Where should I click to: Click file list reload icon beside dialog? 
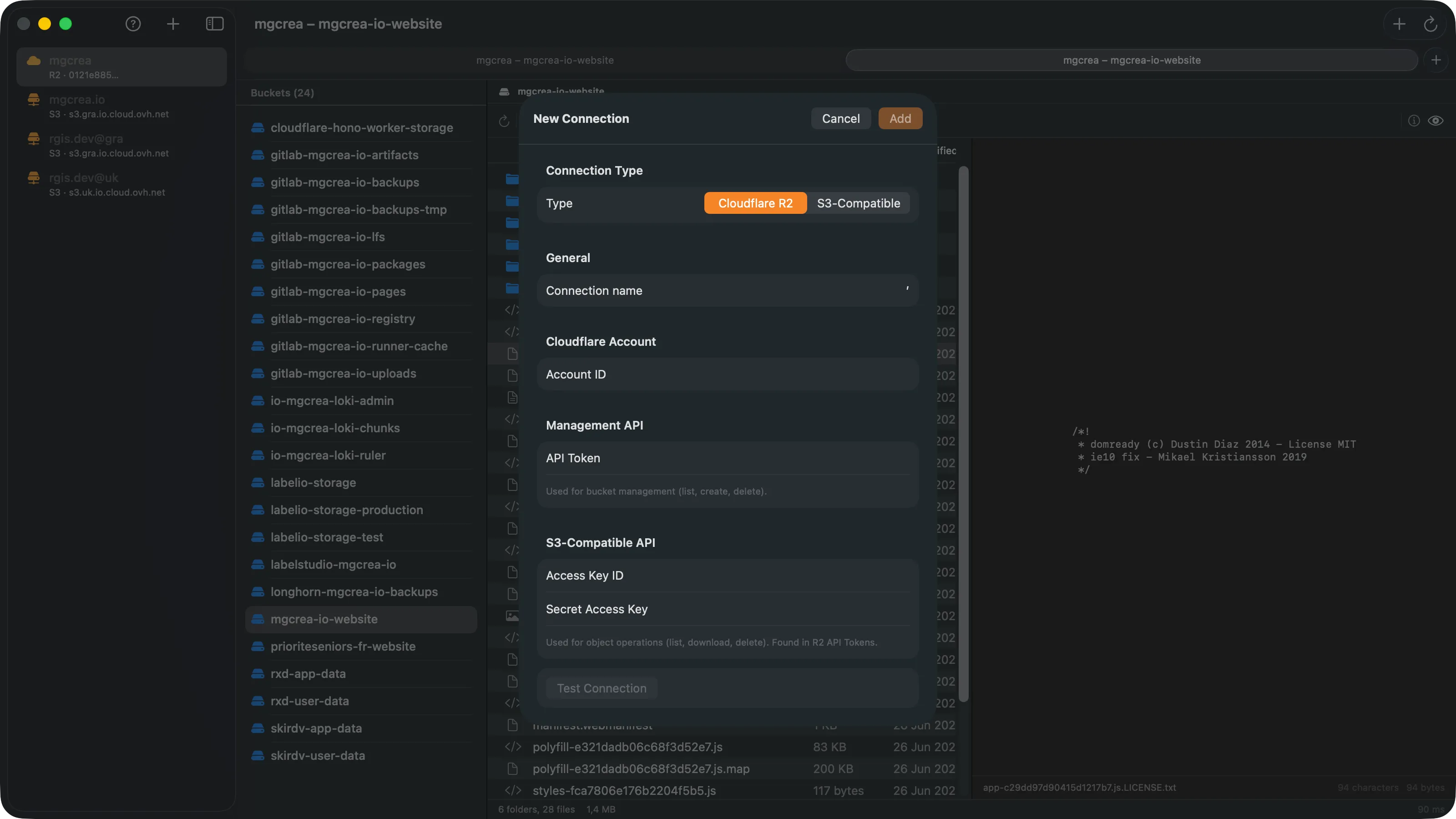(504, 121)
